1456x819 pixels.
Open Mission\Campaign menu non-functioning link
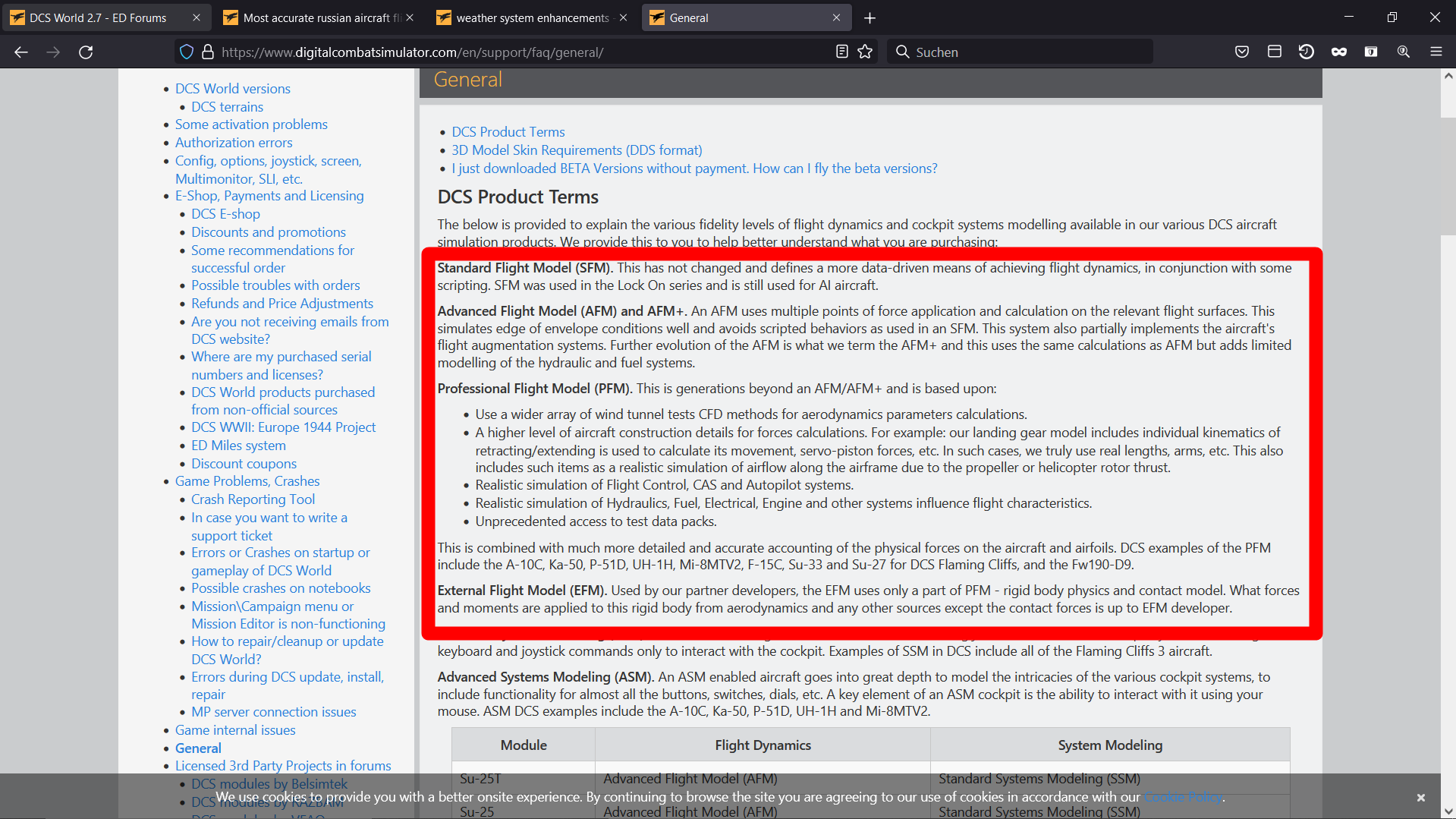(x=288, y=615)
